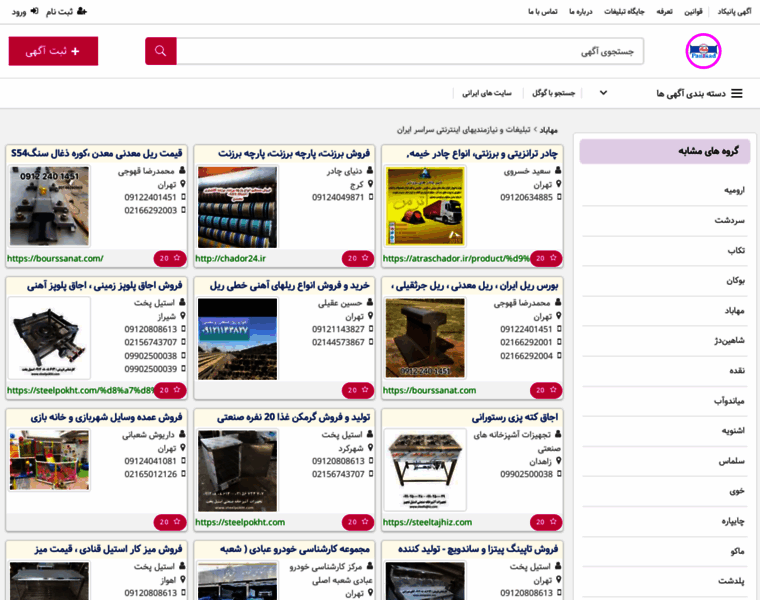The image size is (760, 600).
Task: Click the red search magnifier button
Action: pyautogui.click(x=160, y=51)
